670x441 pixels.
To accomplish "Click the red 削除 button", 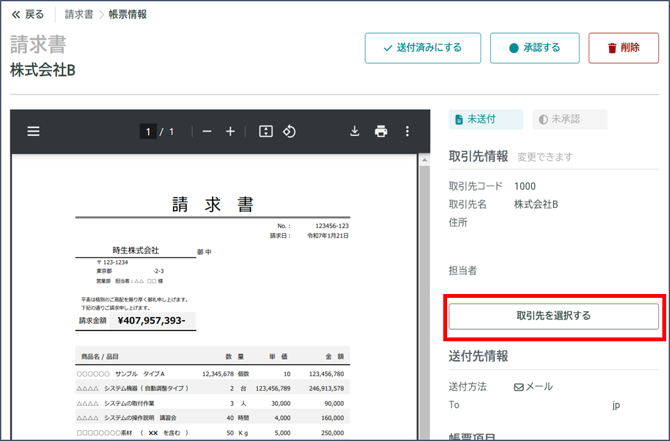I will [623, 48].
